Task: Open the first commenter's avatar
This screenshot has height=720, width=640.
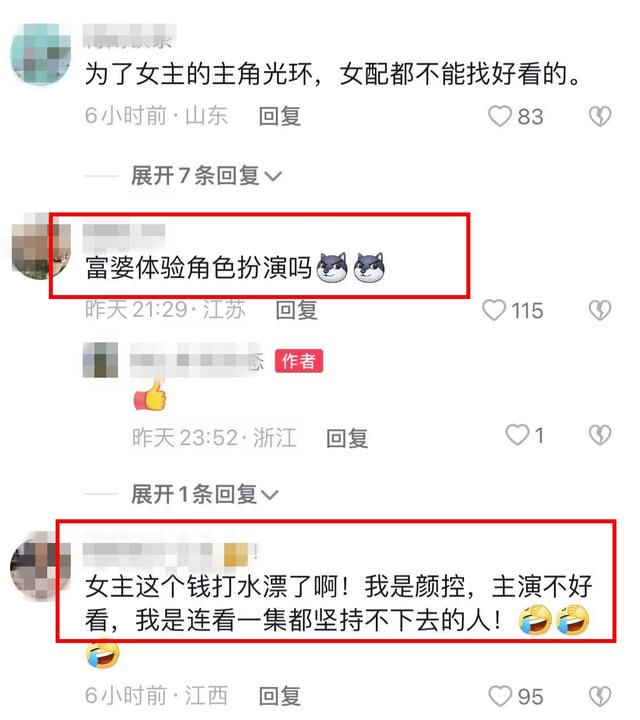Action: pos(41,54)
